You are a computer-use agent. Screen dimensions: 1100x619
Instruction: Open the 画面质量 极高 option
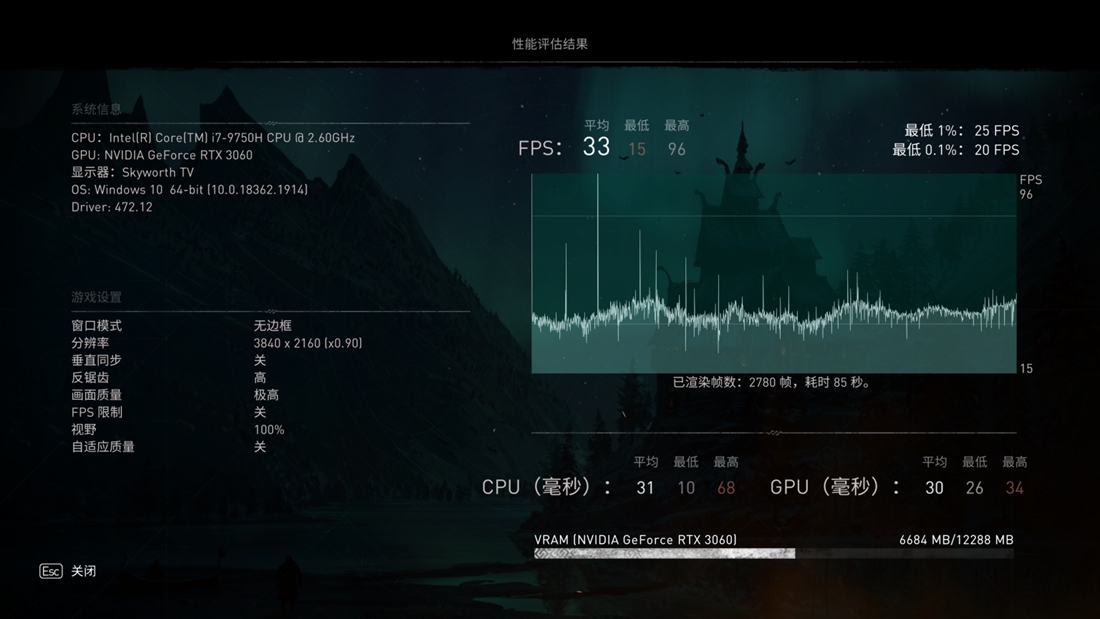click(x=266, y=394)
